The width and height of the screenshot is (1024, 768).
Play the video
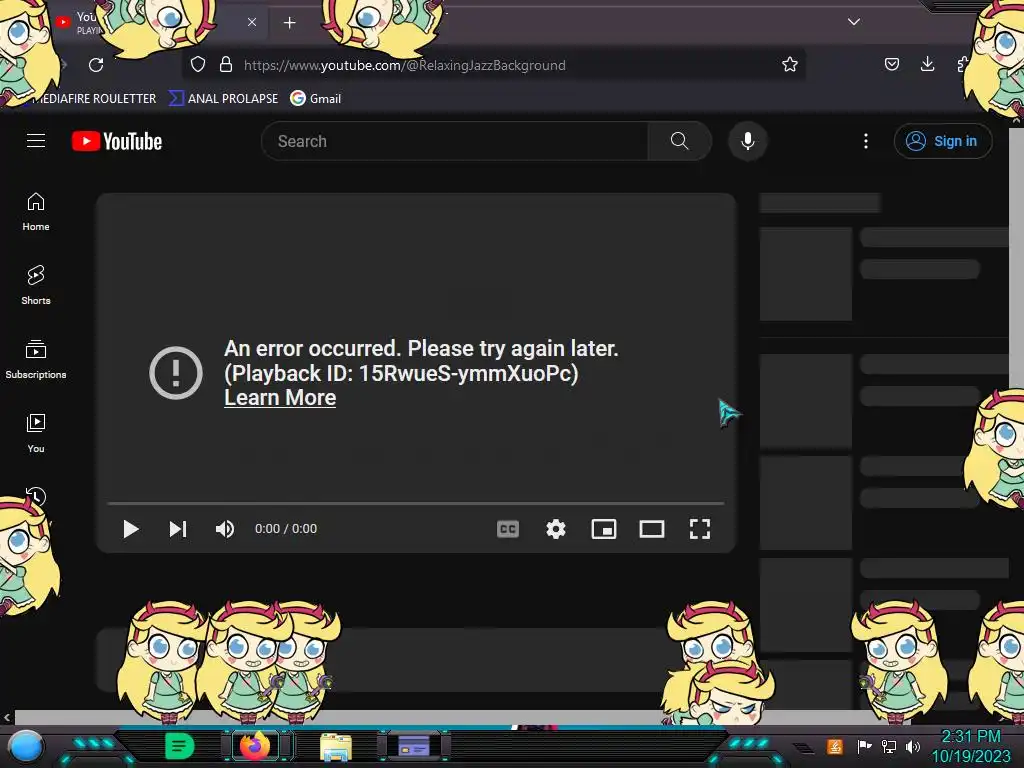[x=131, y=529]
